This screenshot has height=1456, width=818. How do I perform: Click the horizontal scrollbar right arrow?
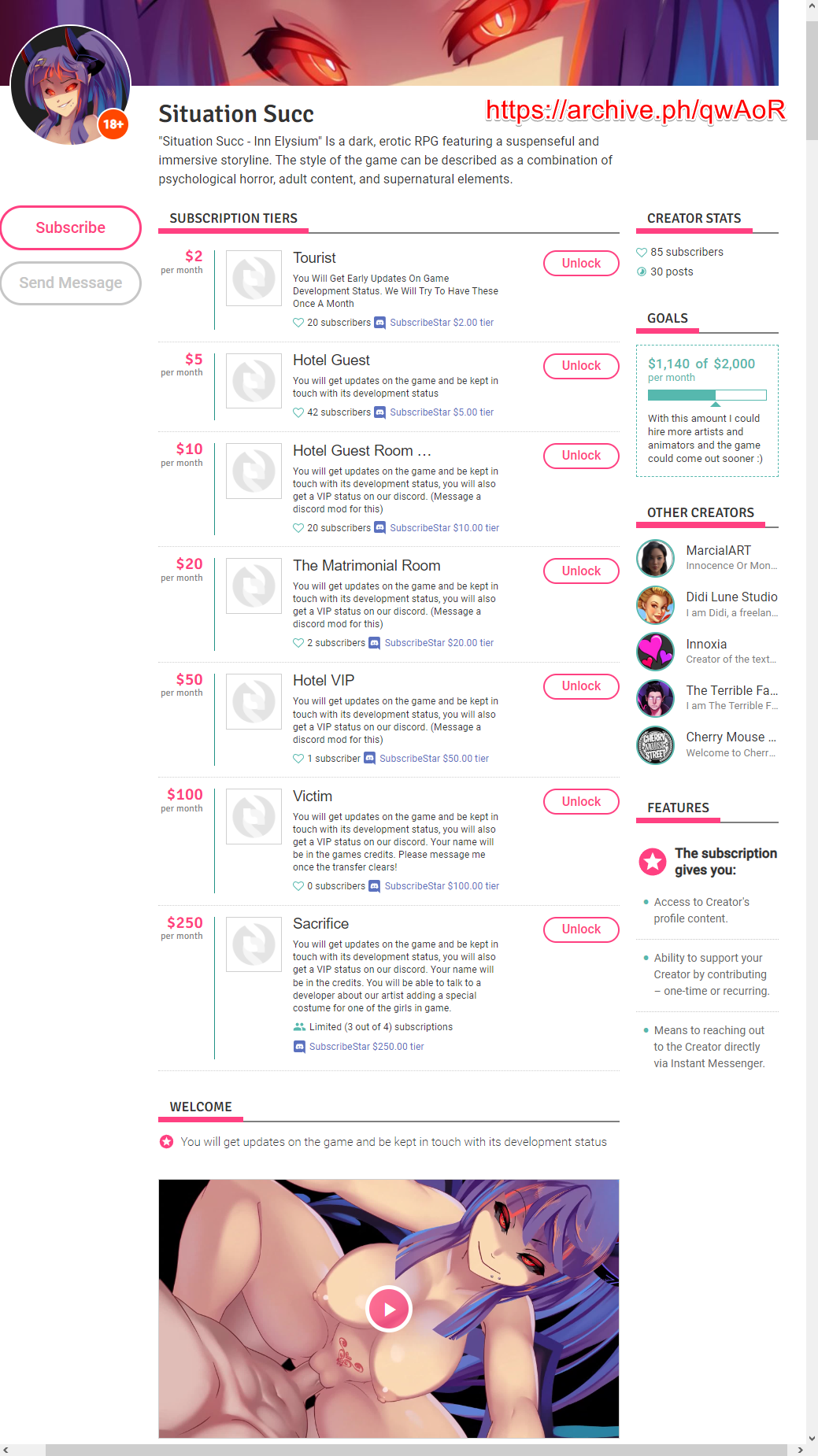(800, 1450)
